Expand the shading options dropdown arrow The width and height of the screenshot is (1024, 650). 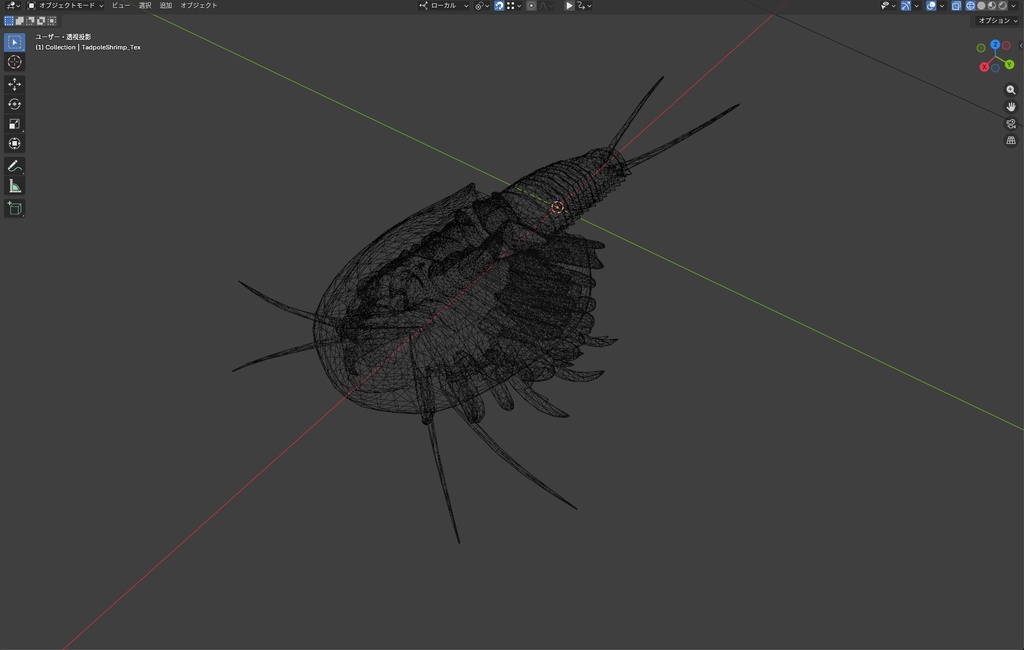[1014, 5]
